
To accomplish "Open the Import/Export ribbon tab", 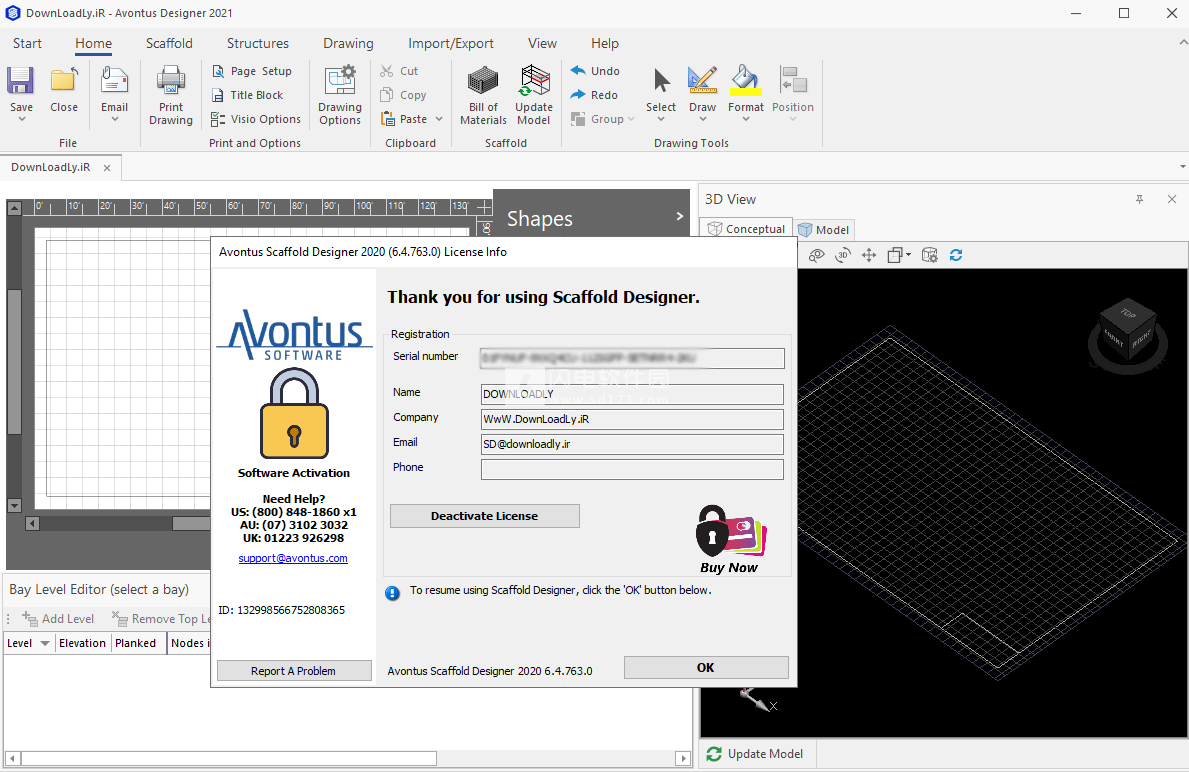I will (x=450, y=43).
